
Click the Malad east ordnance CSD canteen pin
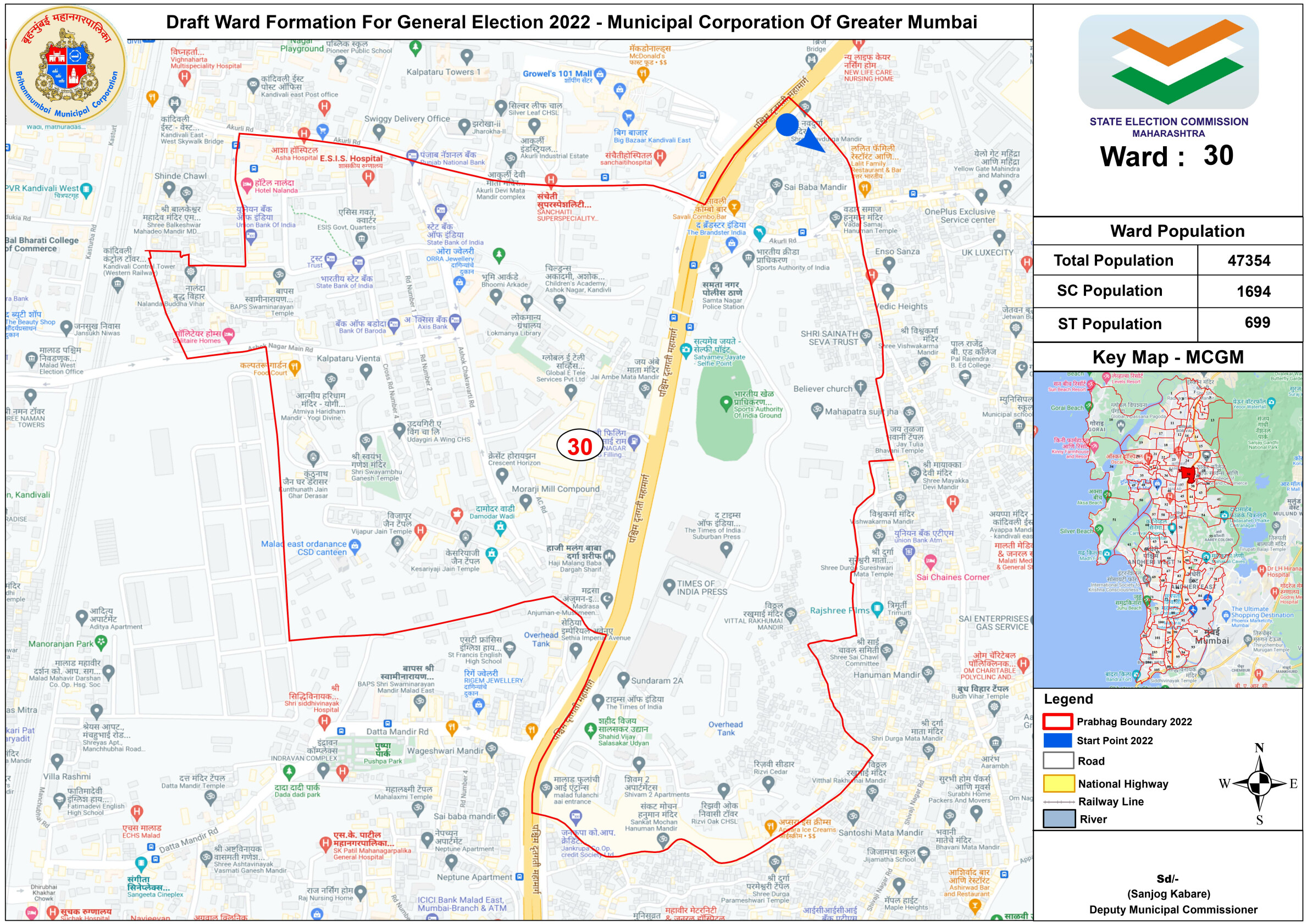pyautogui.click(x=355, y=546)
